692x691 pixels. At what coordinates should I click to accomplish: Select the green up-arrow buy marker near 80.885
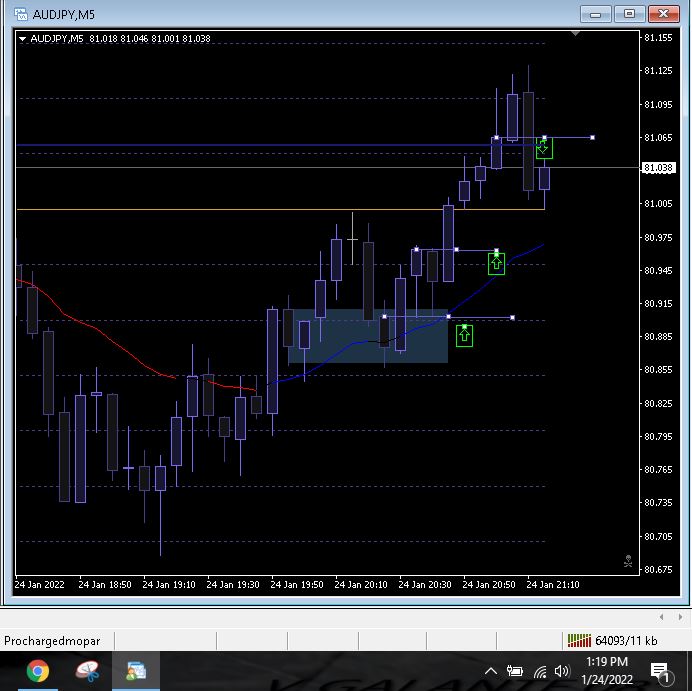tap(464, 336)
